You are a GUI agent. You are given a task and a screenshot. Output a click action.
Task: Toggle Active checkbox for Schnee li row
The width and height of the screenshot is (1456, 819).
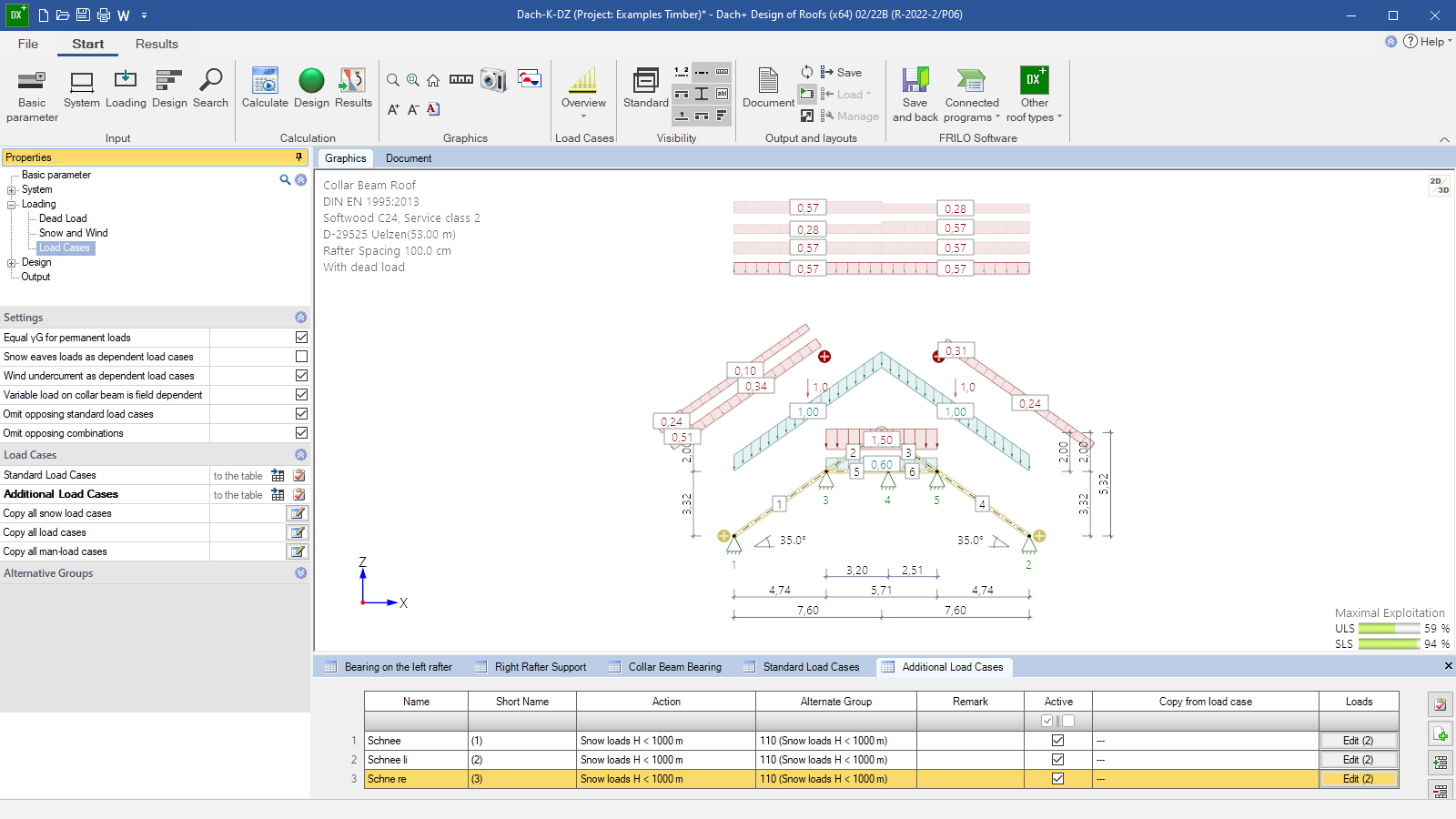pos(1057,760)
